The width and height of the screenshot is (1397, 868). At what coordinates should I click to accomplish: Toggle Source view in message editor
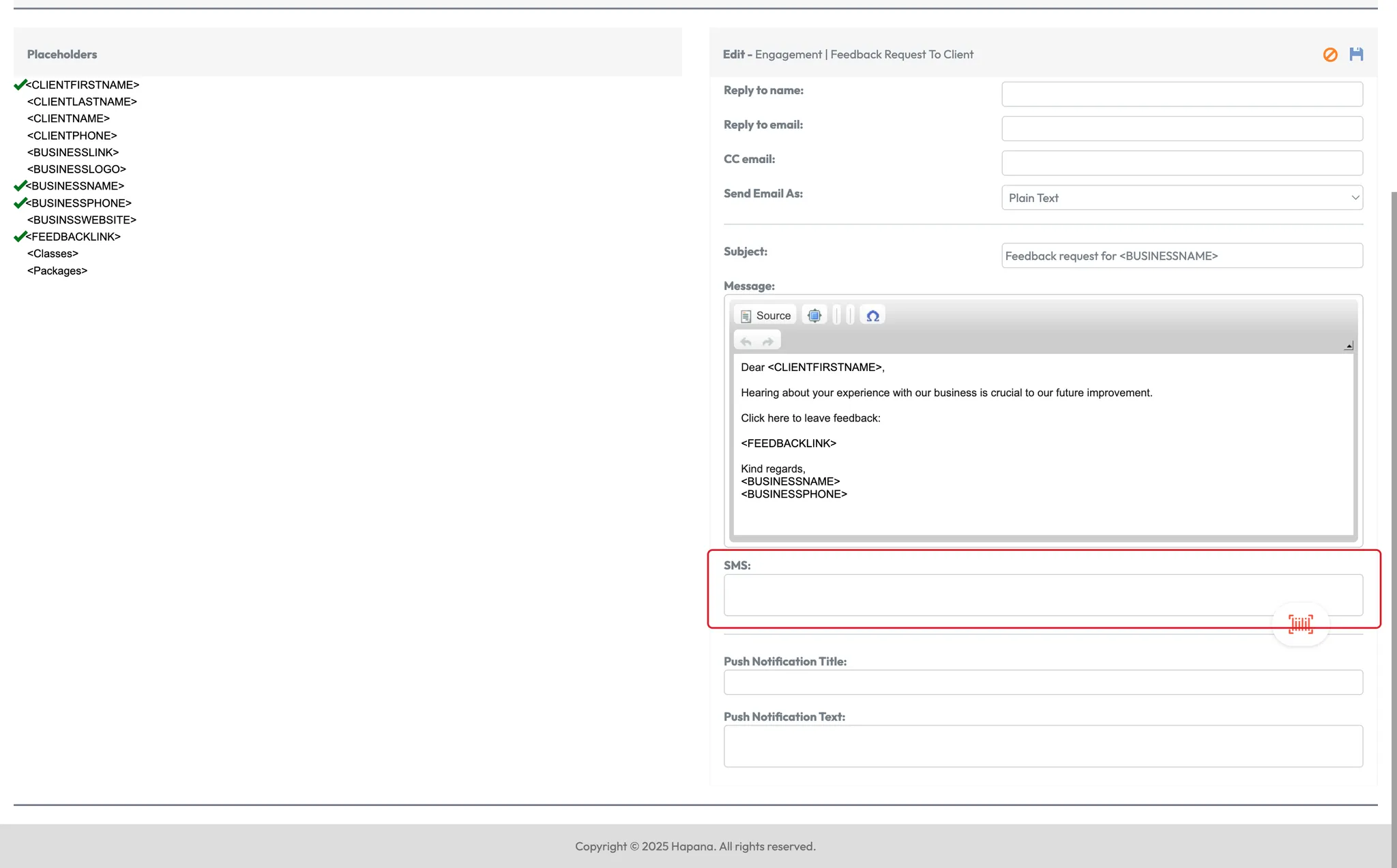click(x=765, y=316)
